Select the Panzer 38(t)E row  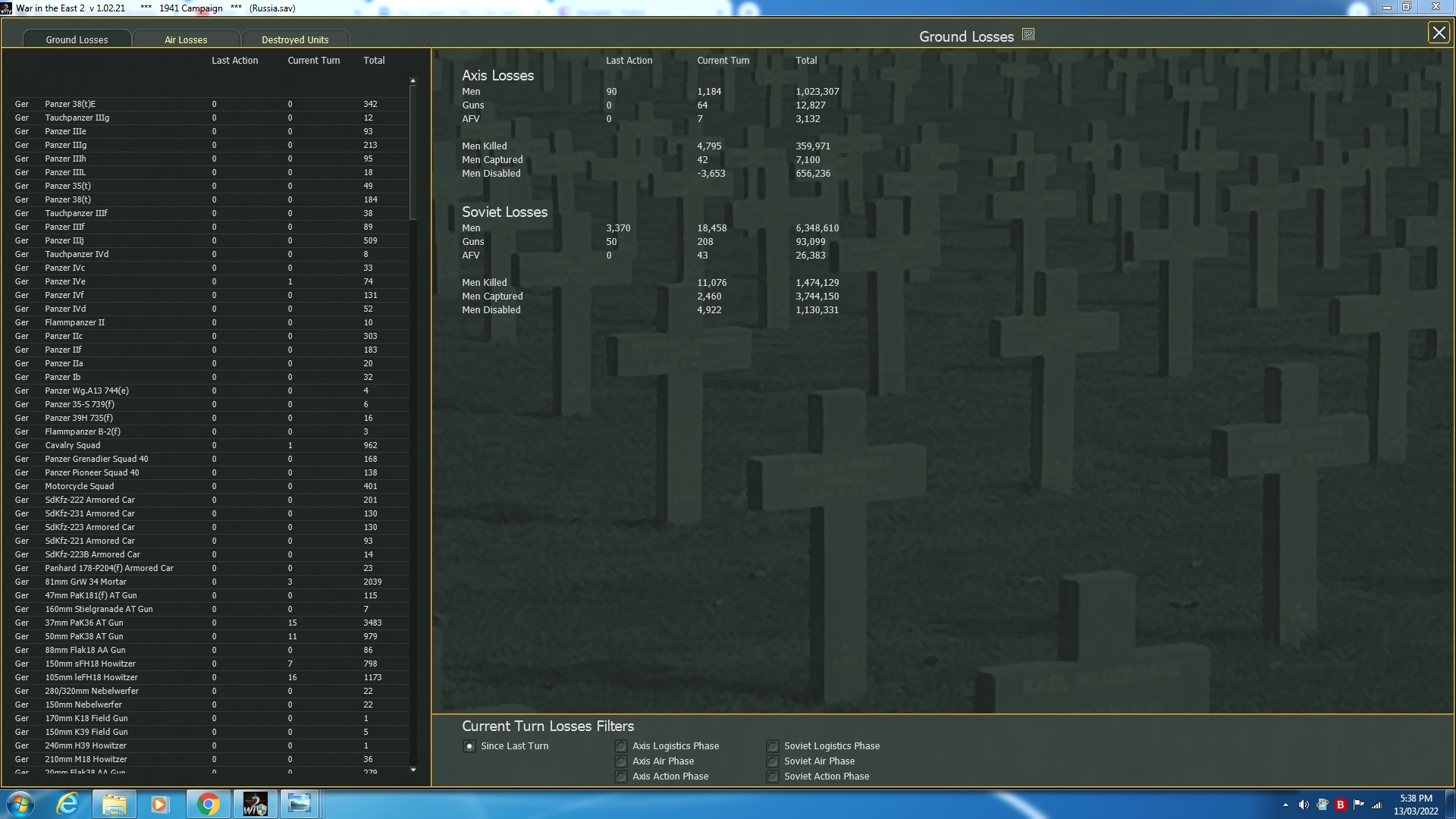(211, 104)
